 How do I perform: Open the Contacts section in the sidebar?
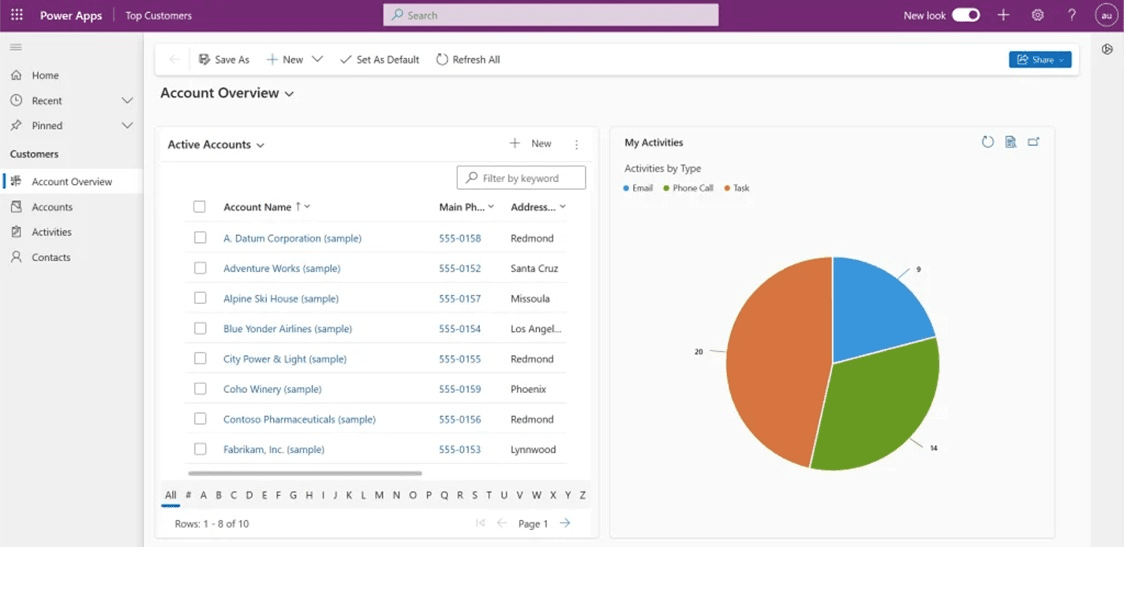point(52,257)
